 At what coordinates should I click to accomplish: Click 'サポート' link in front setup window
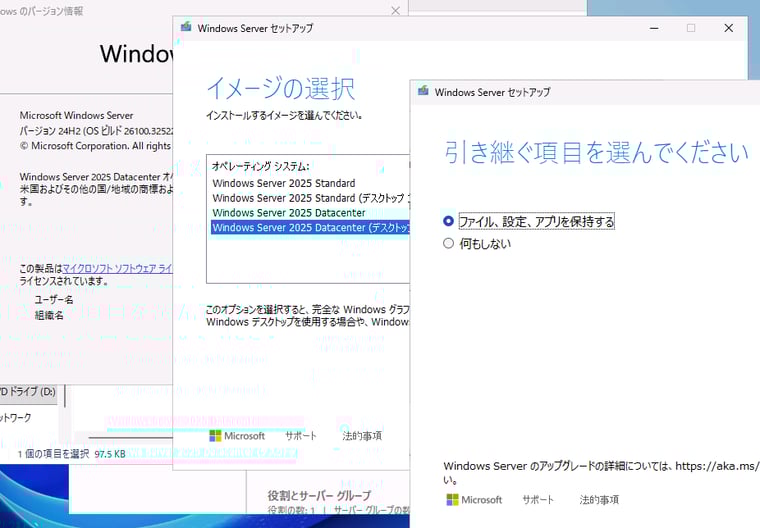(538, 500)
